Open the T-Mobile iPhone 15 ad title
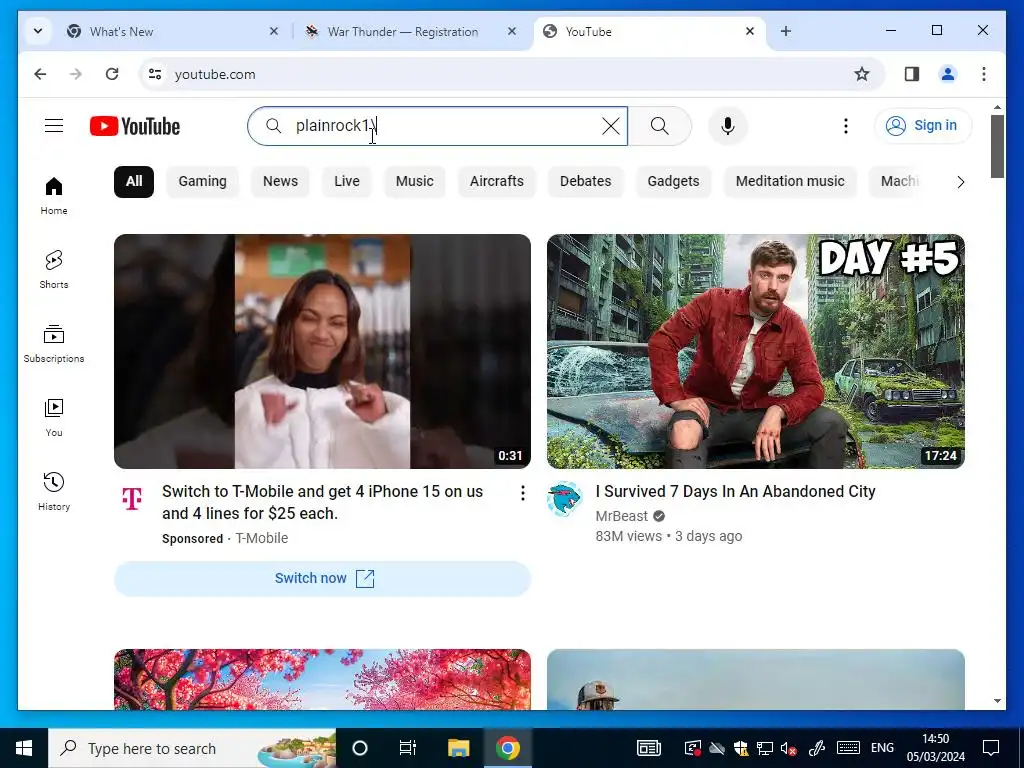Screen dimensions: 1024x768 [323, 502]
